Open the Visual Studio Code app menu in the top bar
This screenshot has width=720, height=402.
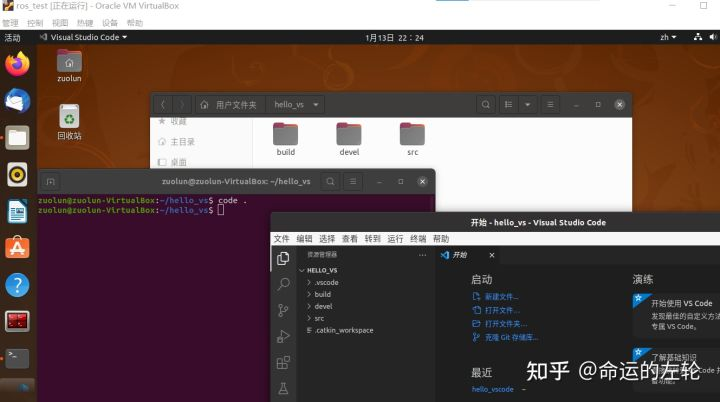point(84,37)
